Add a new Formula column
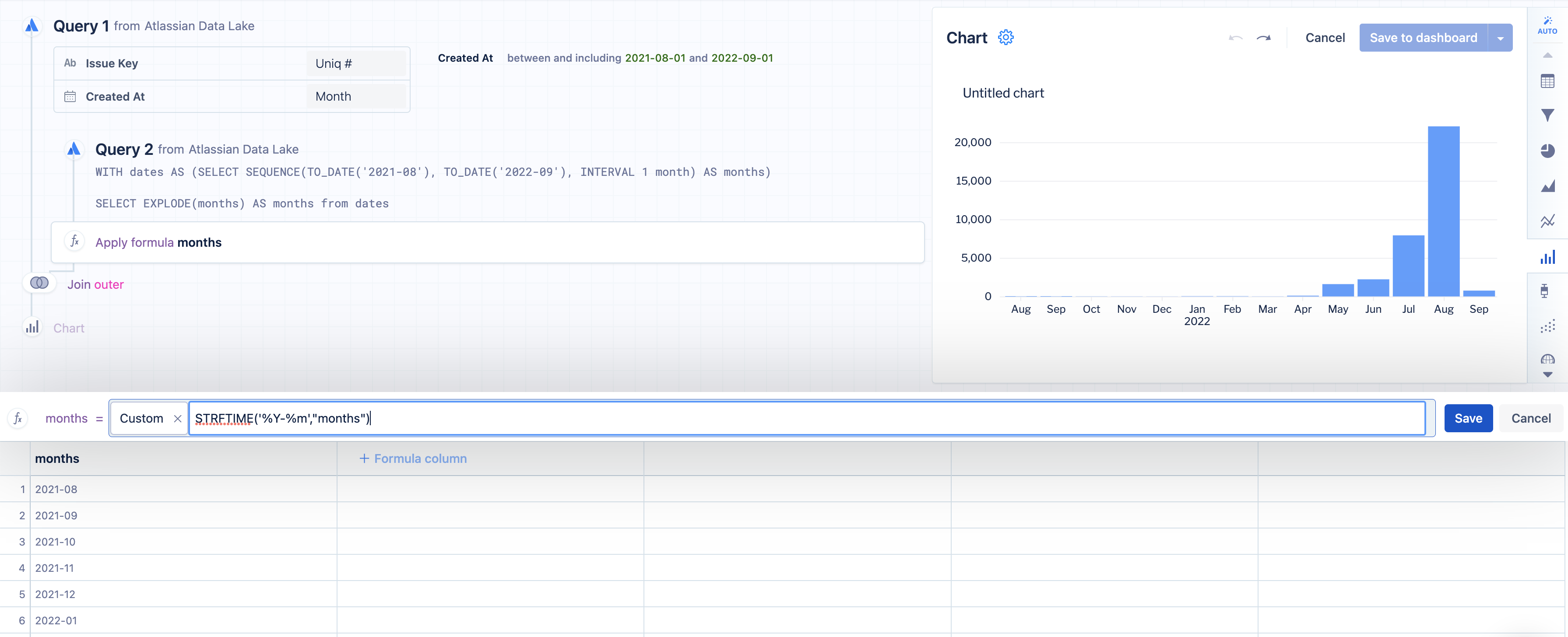Image resolution: width=1568 pixels, height=637 pixels. [413, 459]
